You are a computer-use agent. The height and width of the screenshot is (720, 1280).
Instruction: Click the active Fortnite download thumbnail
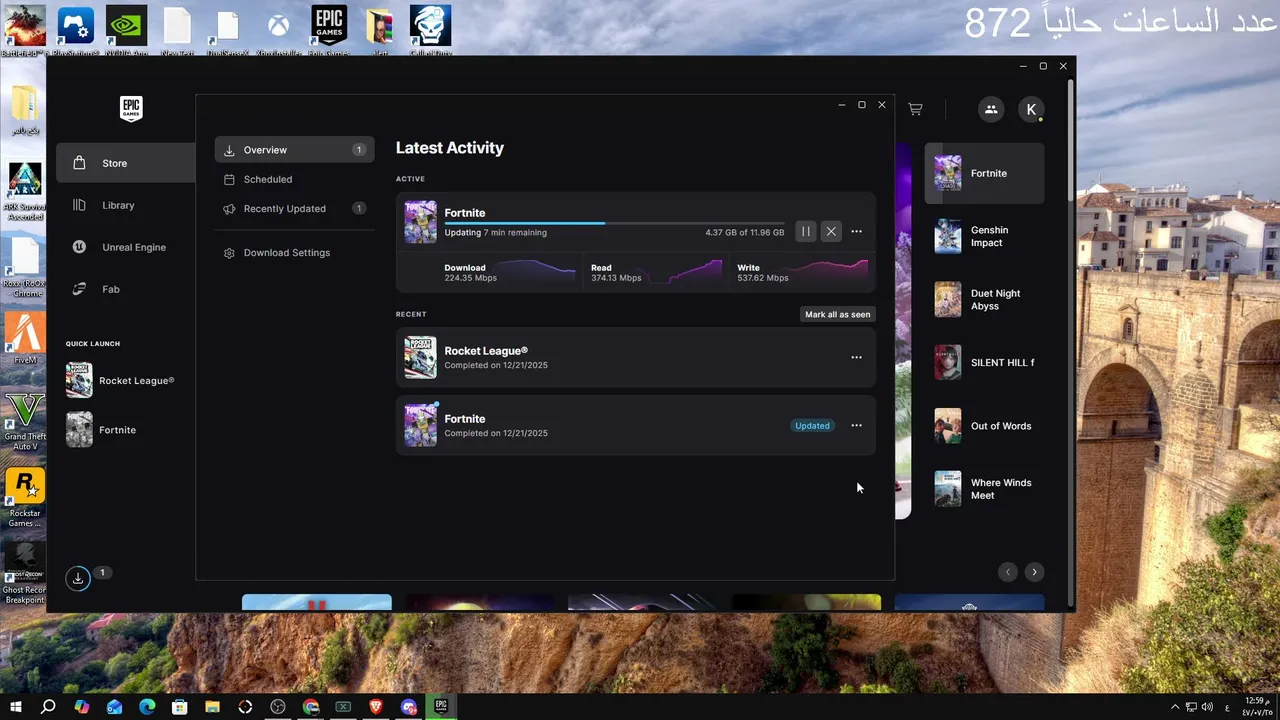coord(421,222)
